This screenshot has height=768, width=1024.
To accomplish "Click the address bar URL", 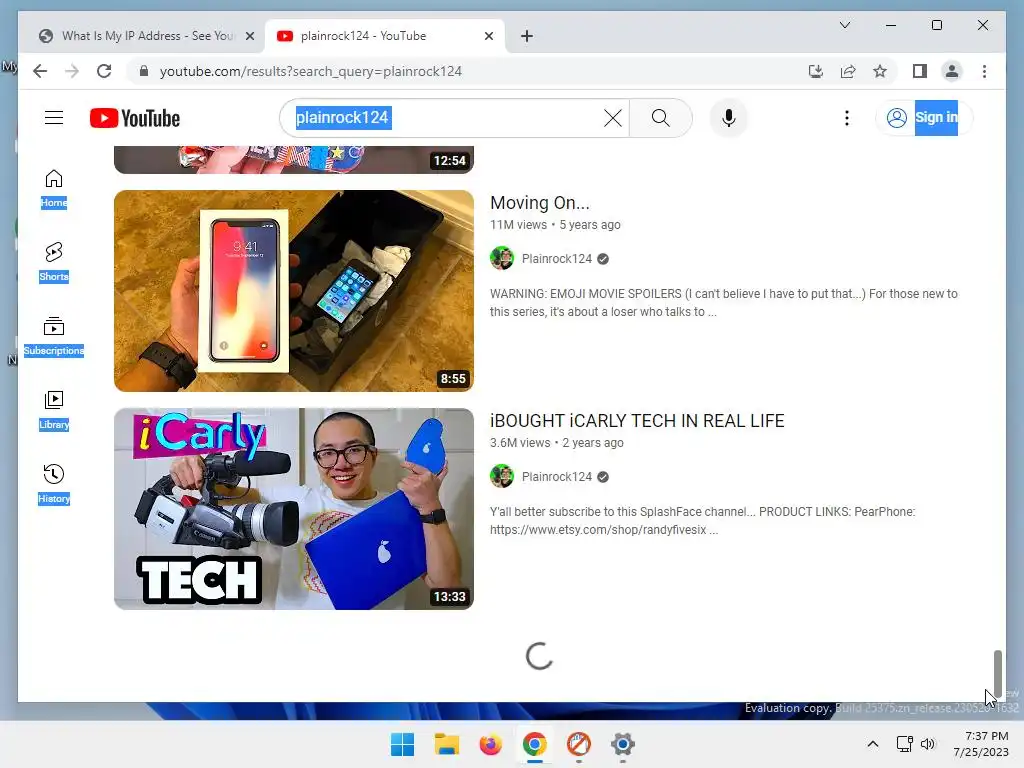I will (x=310, y=71).
